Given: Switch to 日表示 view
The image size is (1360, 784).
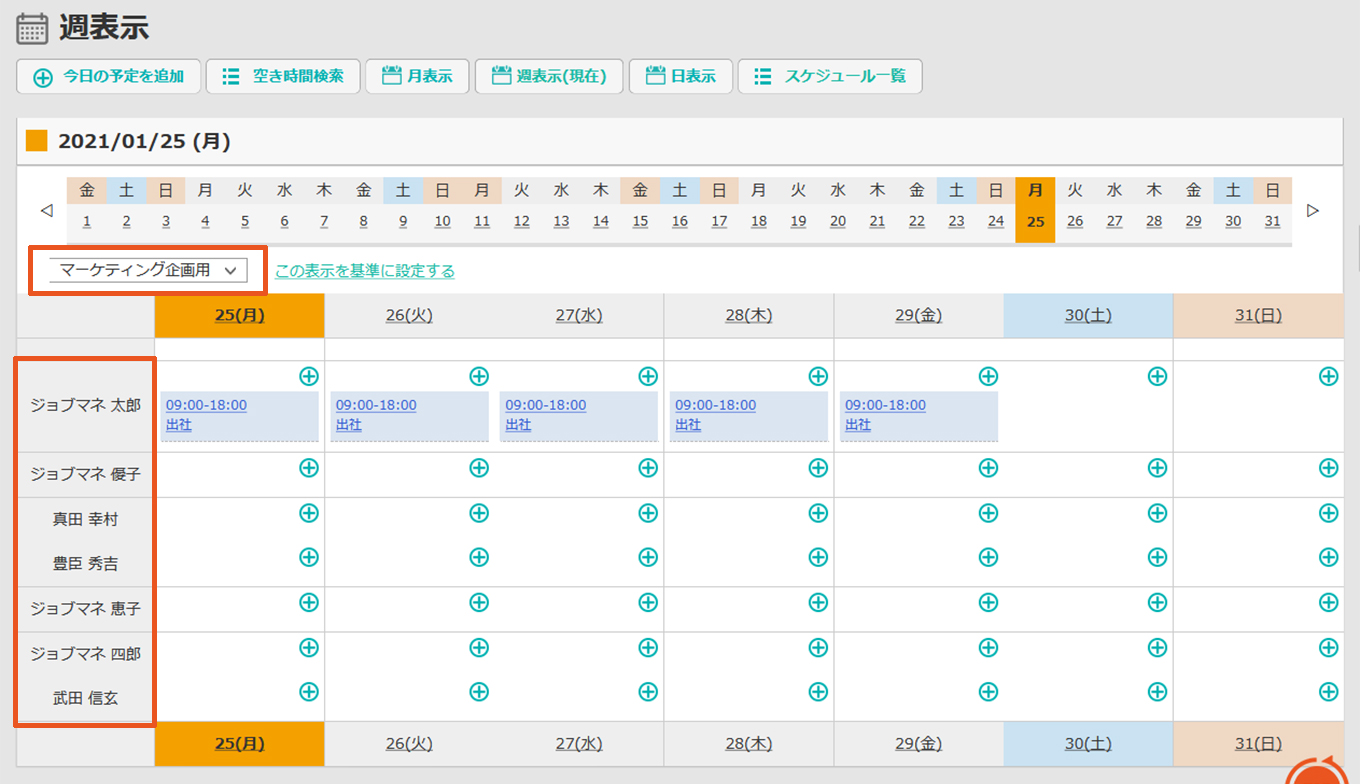Looking at the screenshot, I should [681, 77].
